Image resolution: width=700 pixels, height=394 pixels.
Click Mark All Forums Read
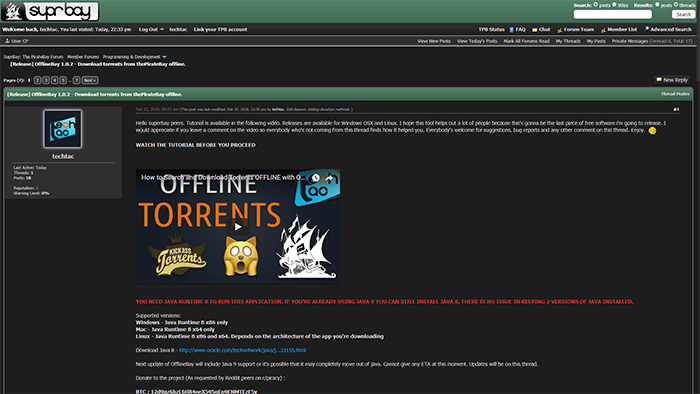[x=526, y=41]
